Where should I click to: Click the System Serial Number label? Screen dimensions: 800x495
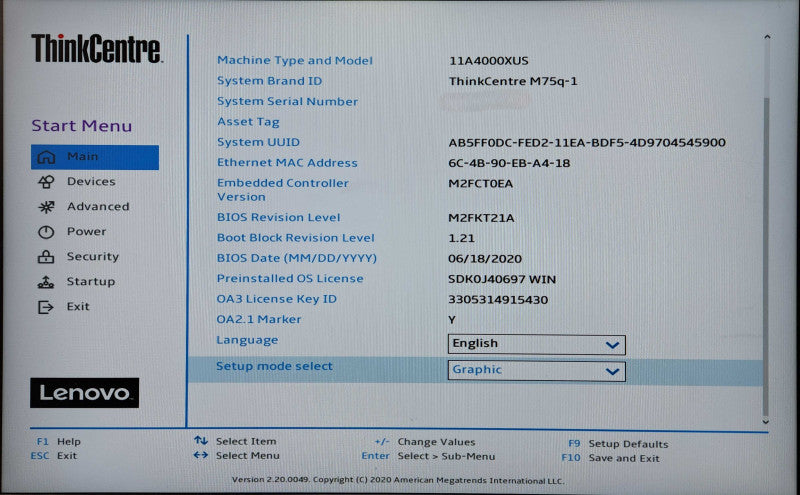pyautogui.click(x=287, y=101)
